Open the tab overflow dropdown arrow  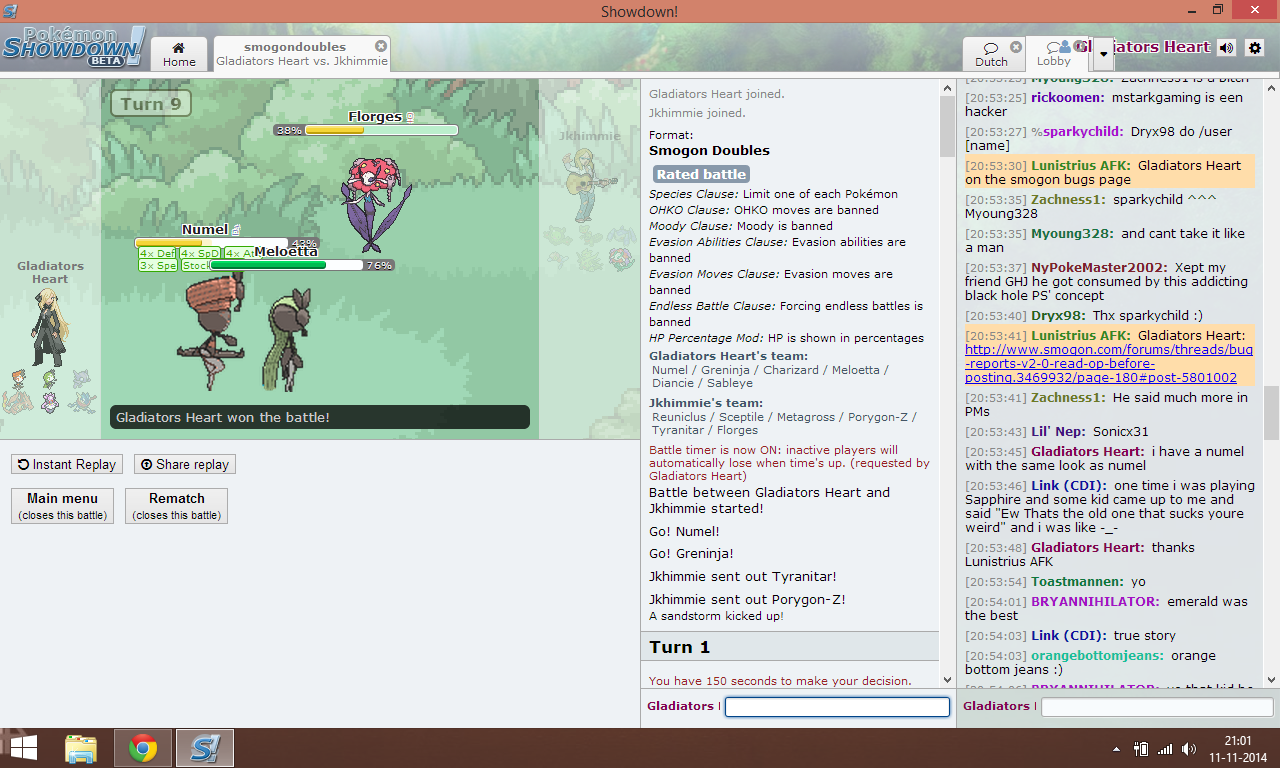point(1104,53)
